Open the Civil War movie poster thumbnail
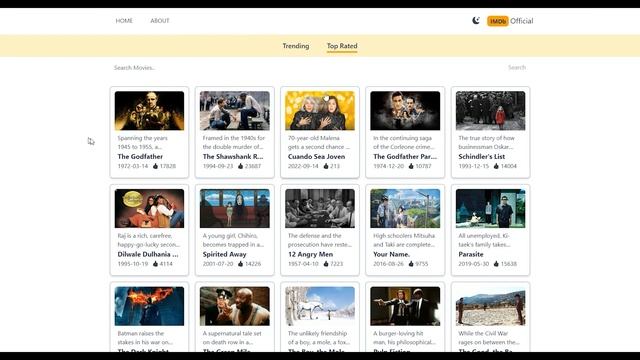640x360 pixels. [491, 306]
